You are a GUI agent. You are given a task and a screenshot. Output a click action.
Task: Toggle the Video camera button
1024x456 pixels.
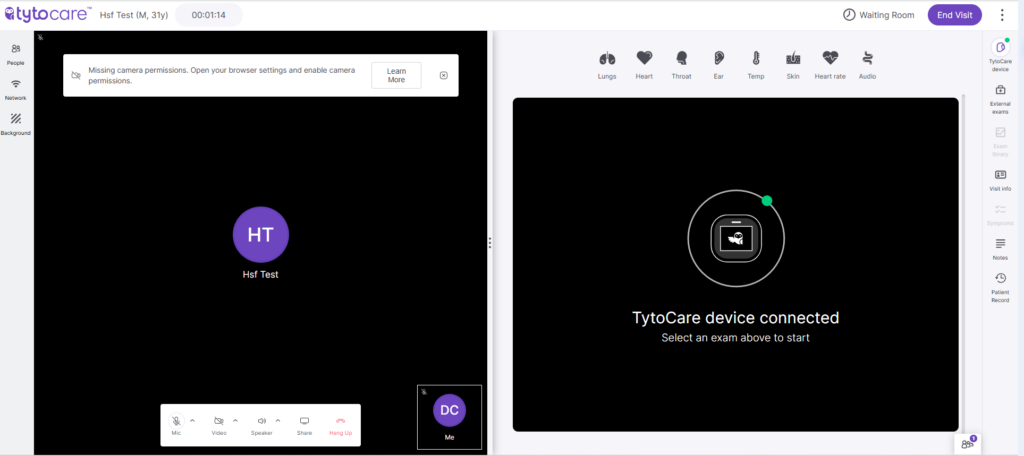[219, 425]
